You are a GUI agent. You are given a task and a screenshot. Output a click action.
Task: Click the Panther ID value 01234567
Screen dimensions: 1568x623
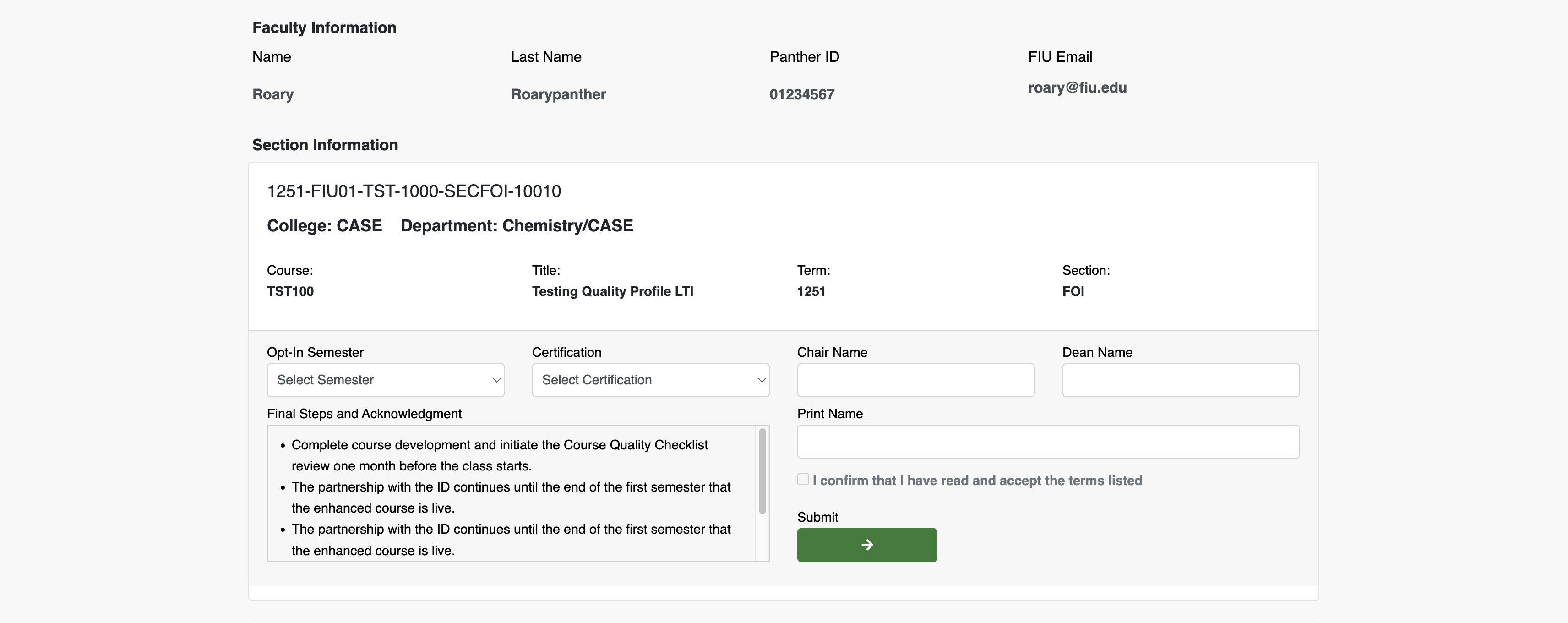[x=802, y=94]
